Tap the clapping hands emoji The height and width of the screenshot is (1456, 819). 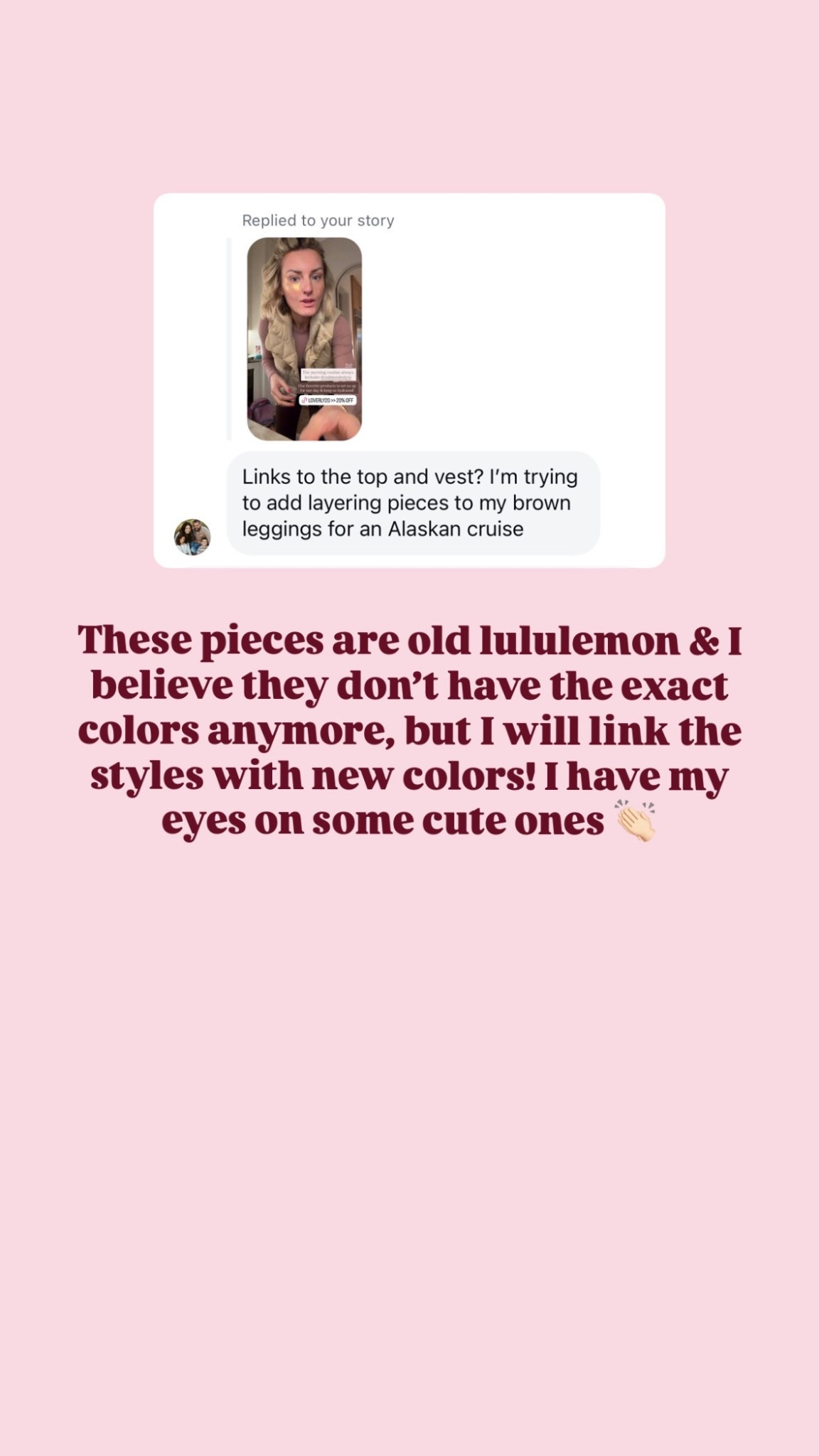[x=636, y=822]
